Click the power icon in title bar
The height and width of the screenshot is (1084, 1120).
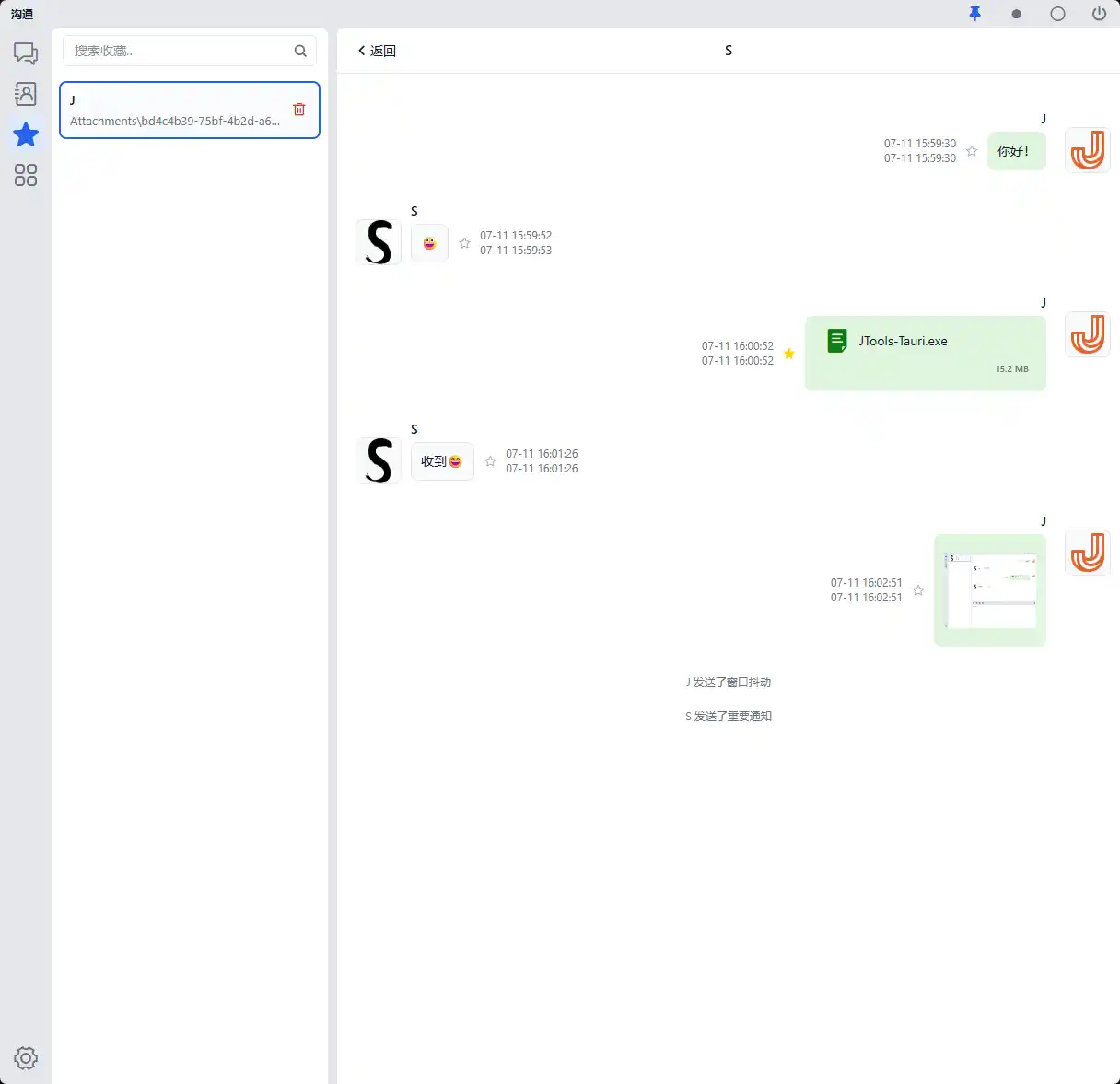click(x=1099, y=14)
